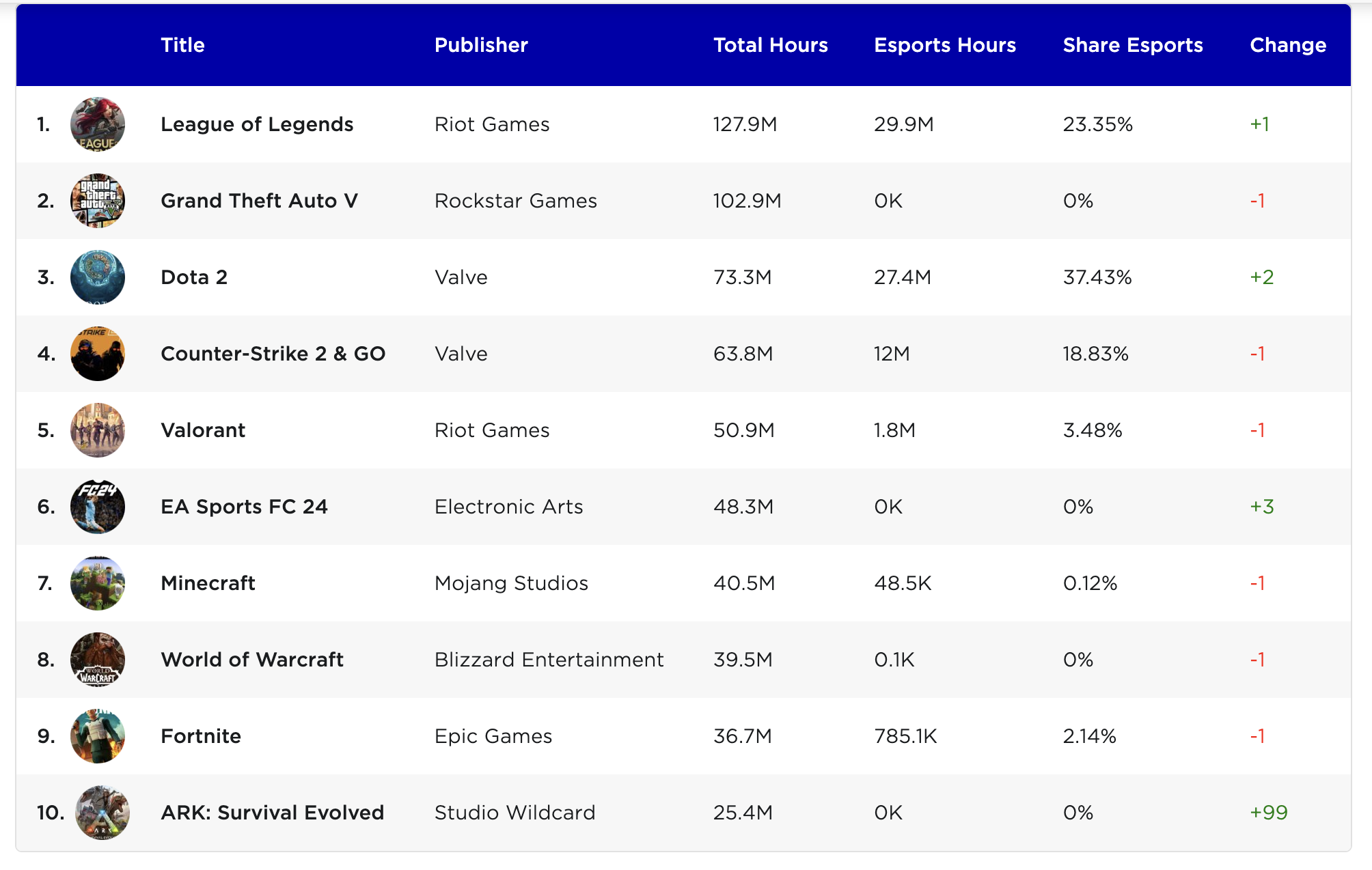Click the Counter-Strike 2 & GO icon

tap(98, 354)
